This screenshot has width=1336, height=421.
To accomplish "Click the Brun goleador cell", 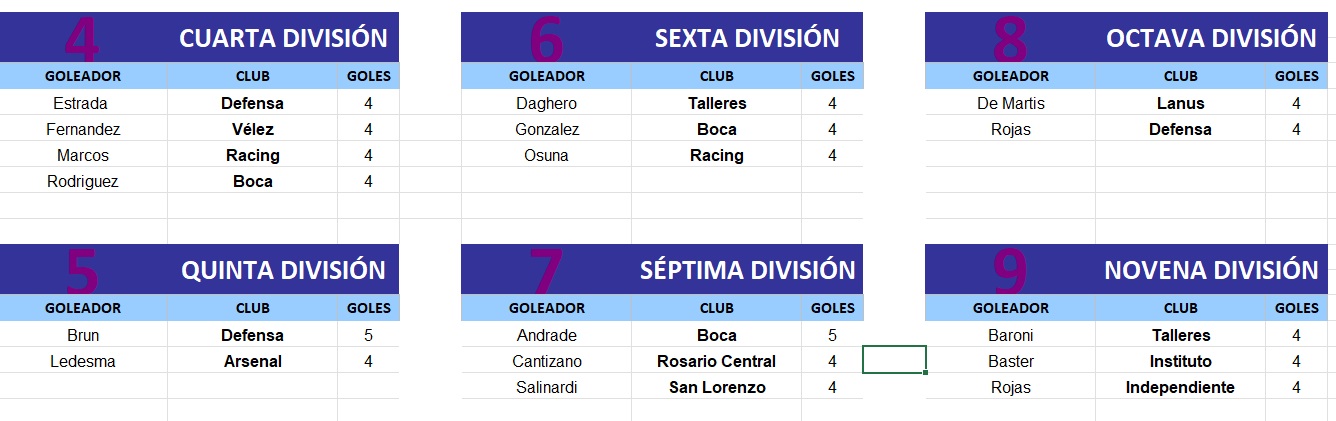I will (x=84, y=335).
